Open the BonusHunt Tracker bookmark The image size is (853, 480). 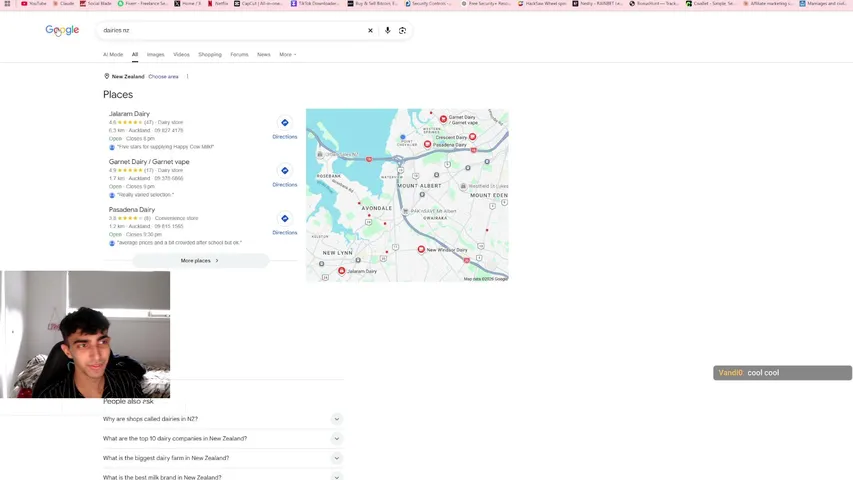(x=654, y=3)
